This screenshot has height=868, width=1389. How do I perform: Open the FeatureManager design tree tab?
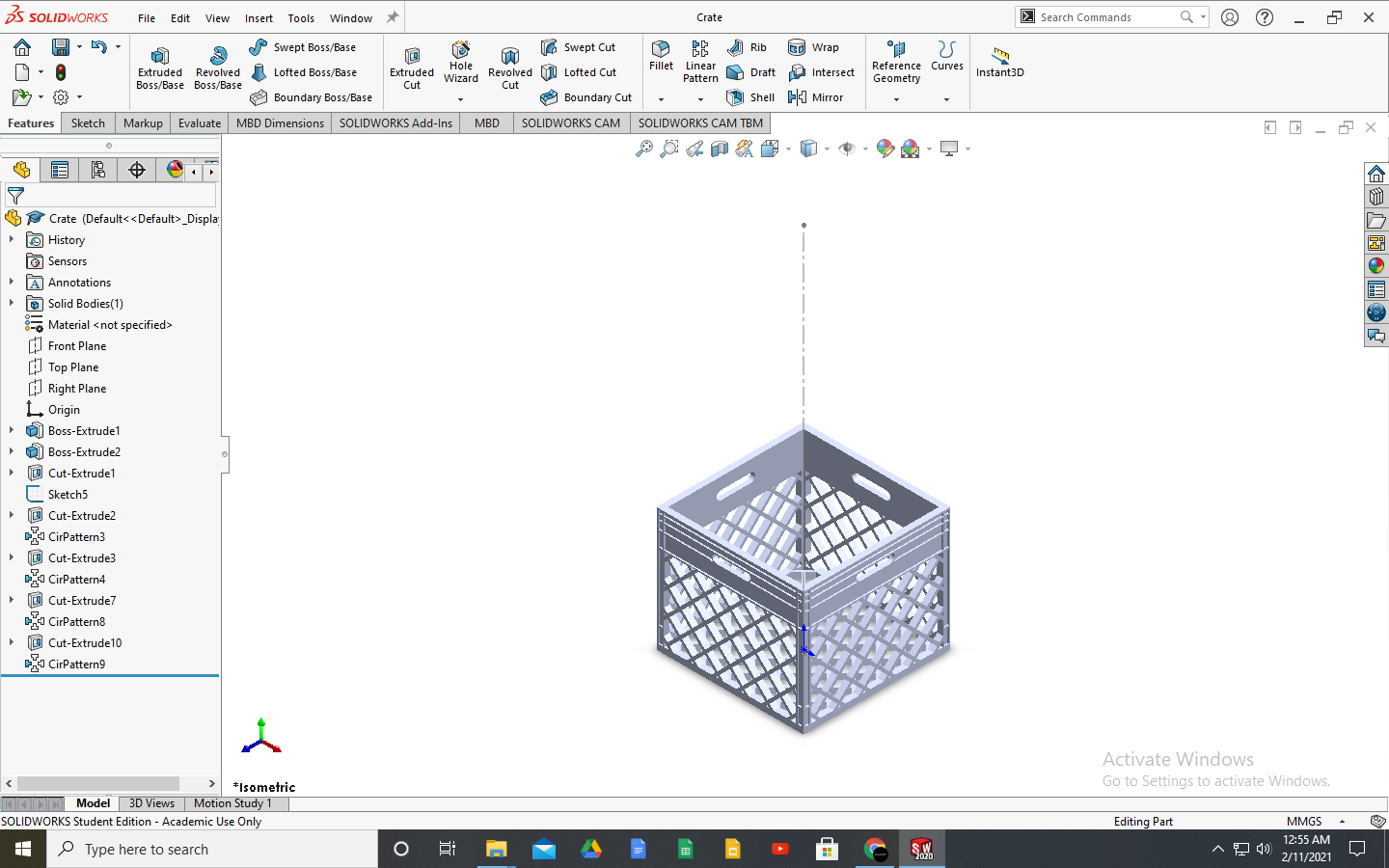21,170
